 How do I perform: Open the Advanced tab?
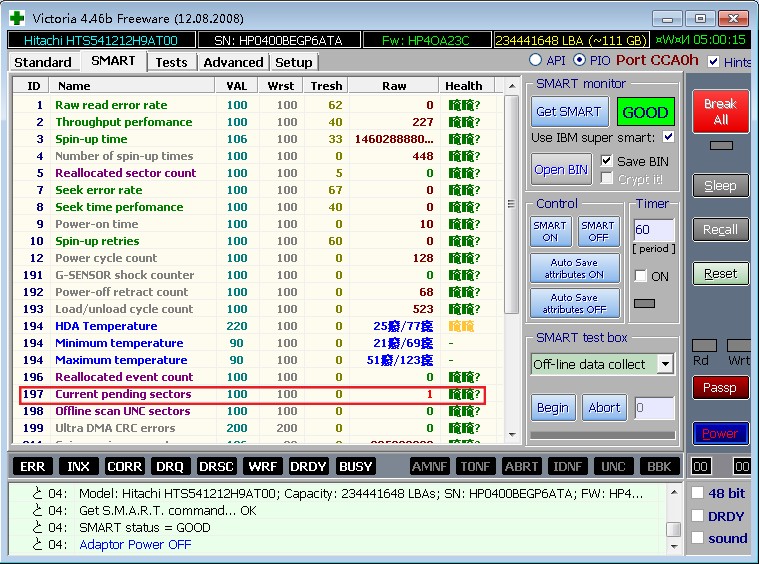[233, 62]
